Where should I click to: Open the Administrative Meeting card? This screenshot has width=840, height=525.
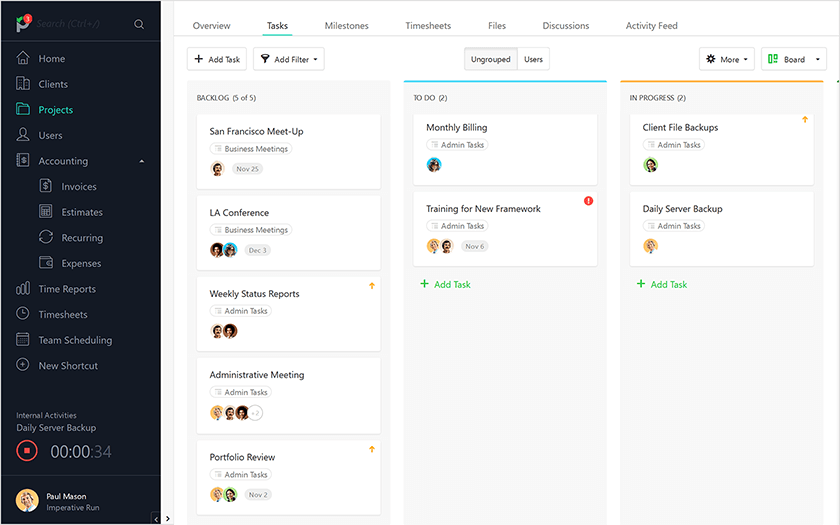(x=289, y=396)
